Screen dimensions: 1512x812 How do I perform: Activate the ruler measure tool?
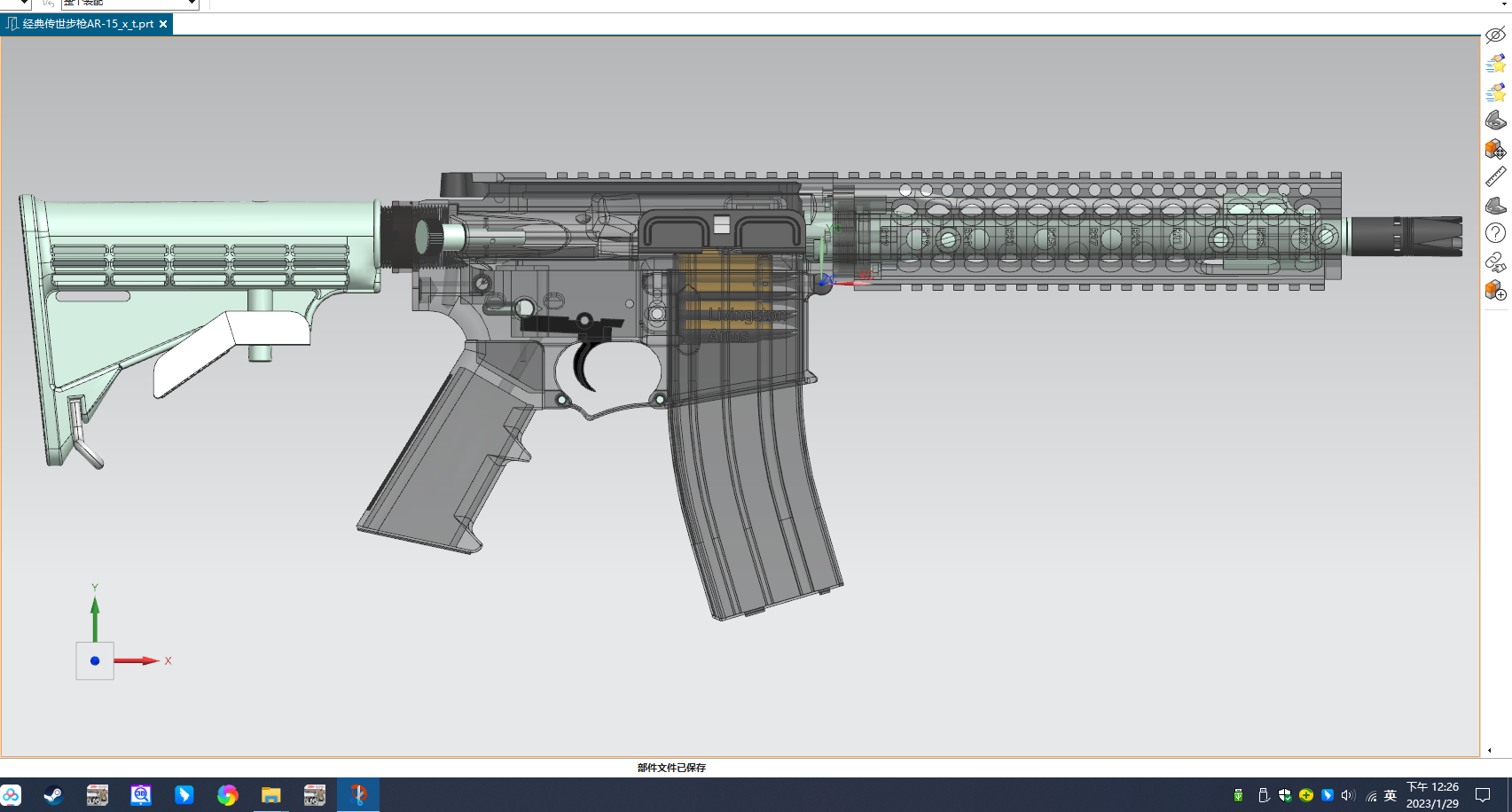[1495, 177]
